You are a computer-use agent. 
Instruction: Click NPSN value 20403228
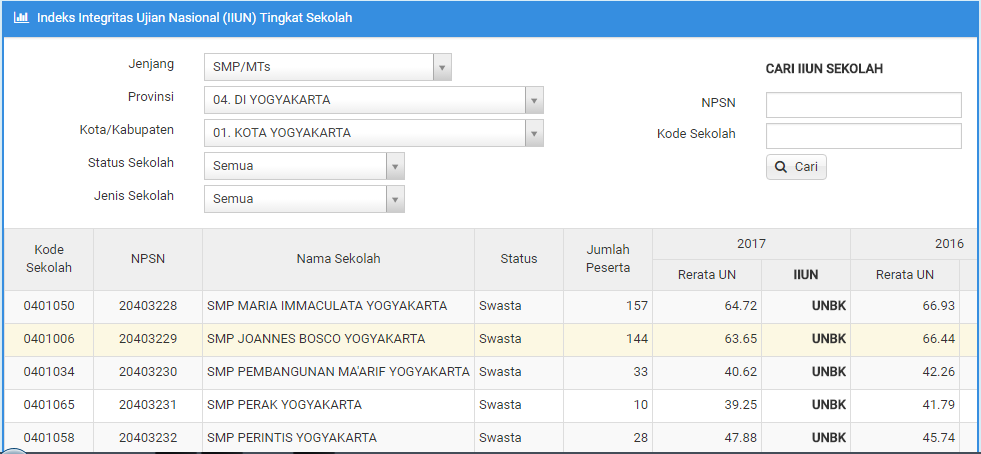pos(148,306)
